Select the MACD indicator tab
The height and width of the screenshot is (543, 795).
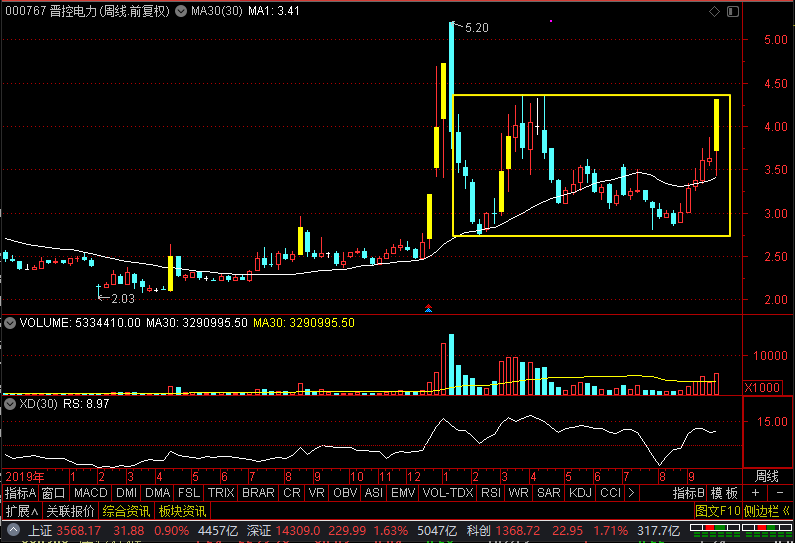[91, 493]
